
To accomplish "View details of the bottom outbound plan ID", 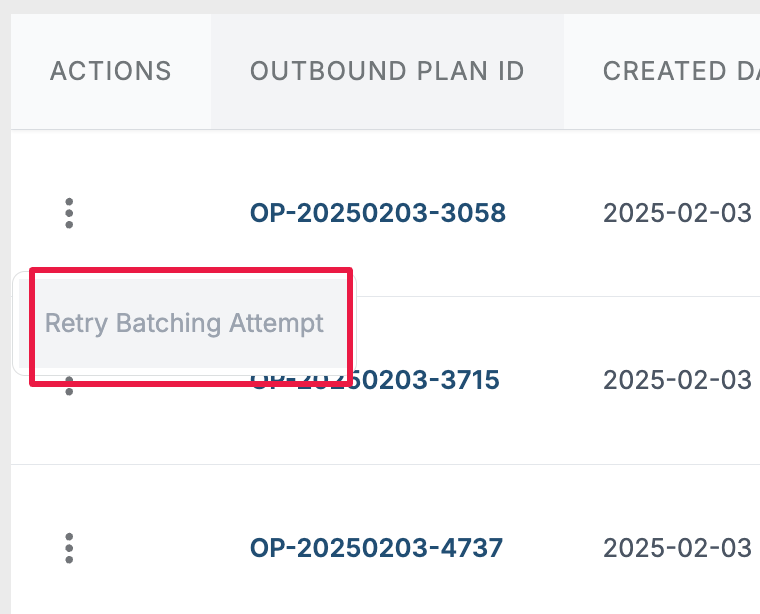I will [x=376, y=548].
